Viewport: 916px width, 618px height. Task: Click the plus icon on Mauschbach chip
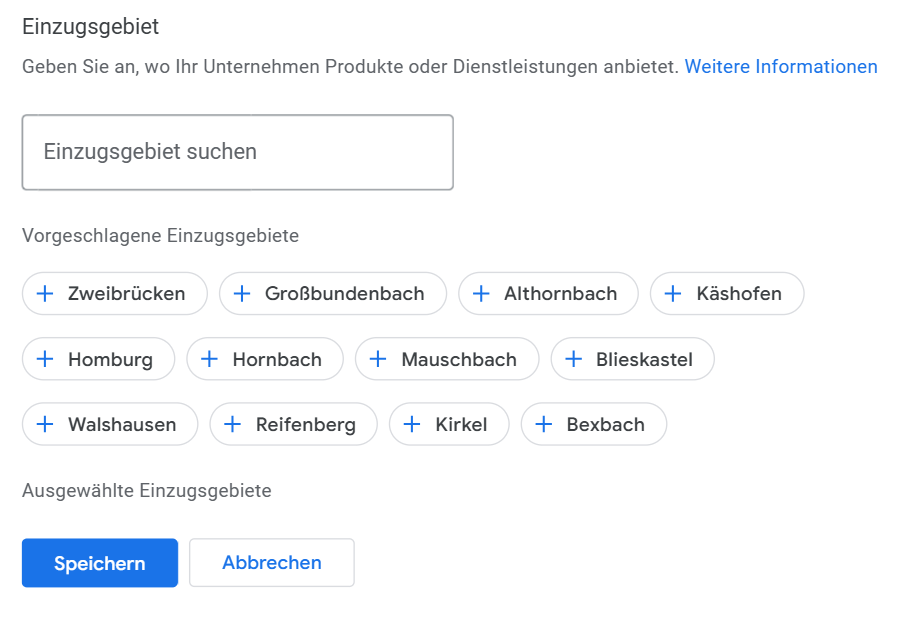pyautogui.click(x=378, y=359)
